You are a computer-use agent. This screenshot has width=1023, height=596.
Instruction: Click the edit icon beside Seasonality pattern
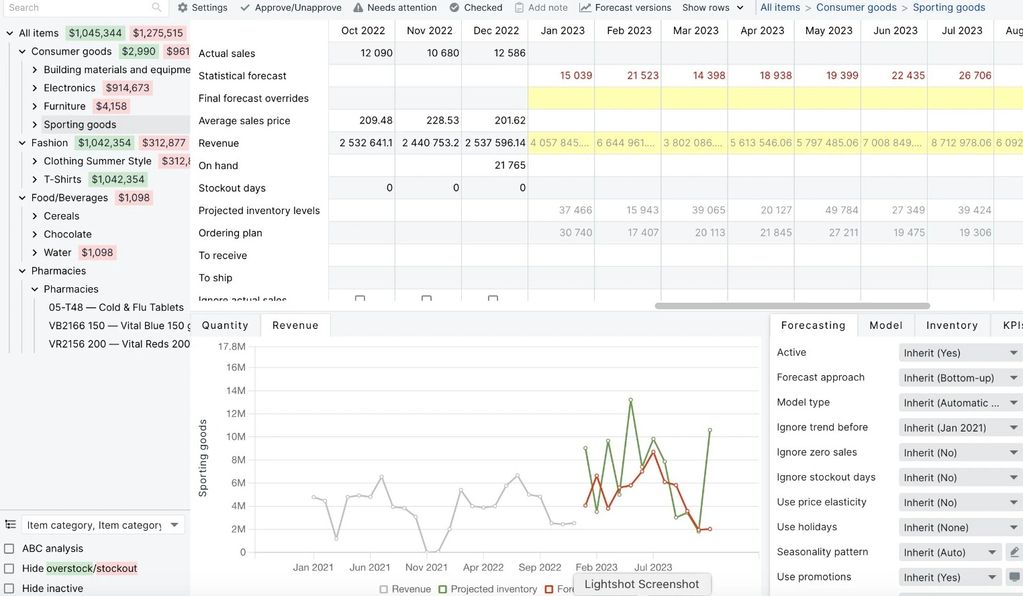point(1014,552)
